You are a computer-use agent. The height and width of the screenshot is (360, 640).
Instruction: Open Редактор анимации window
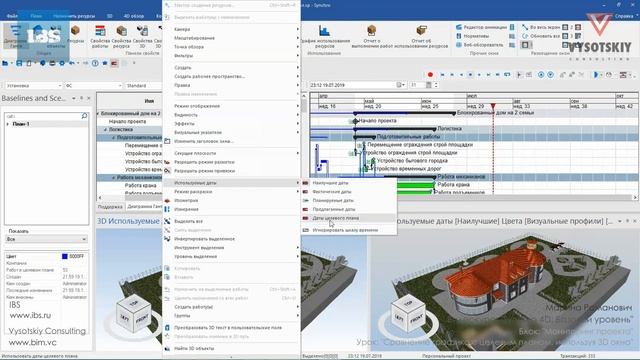coord(481,27)
